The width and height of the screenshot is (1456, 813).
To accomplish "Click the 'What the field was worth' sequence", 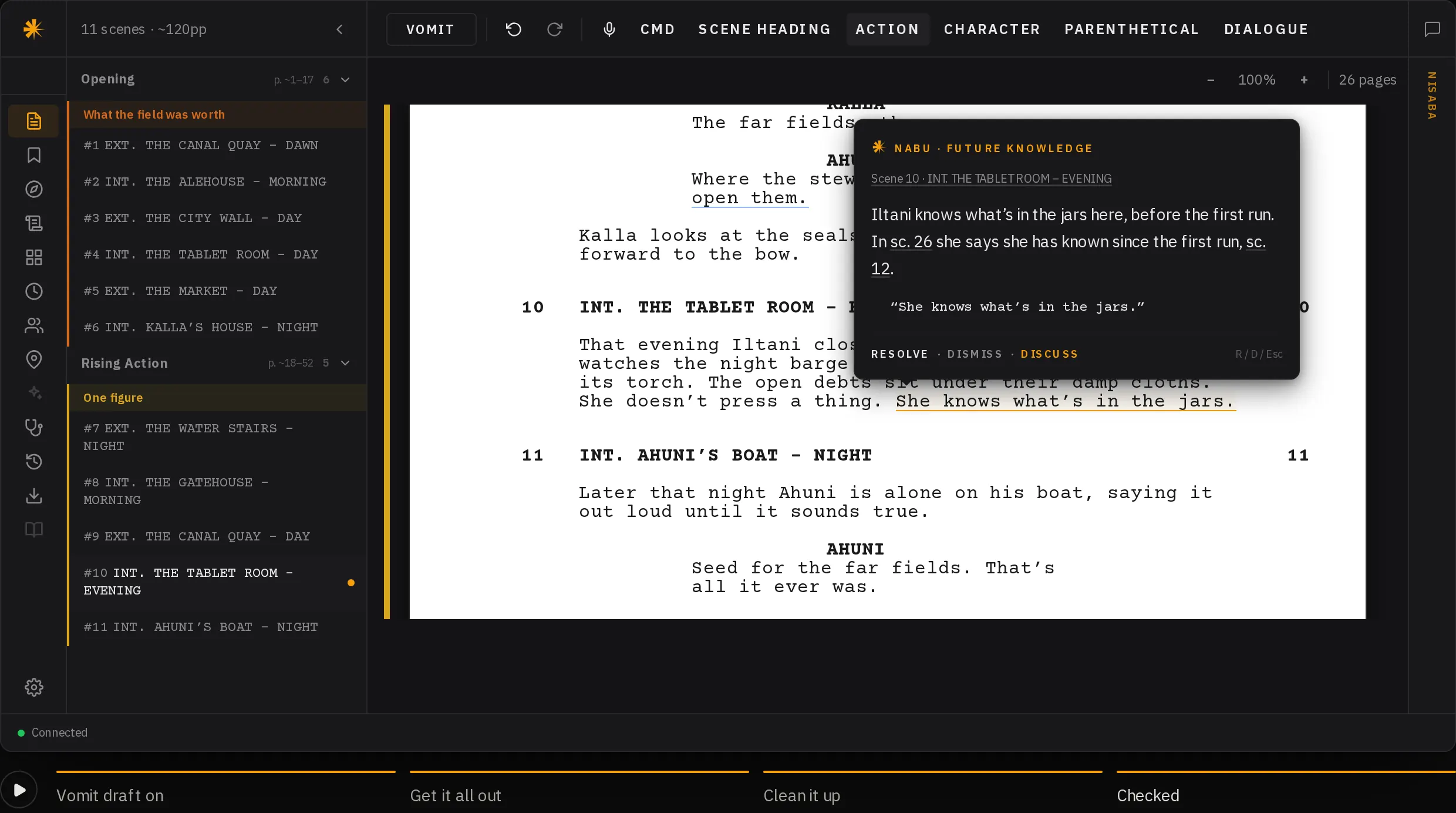I will coord(217,115).
